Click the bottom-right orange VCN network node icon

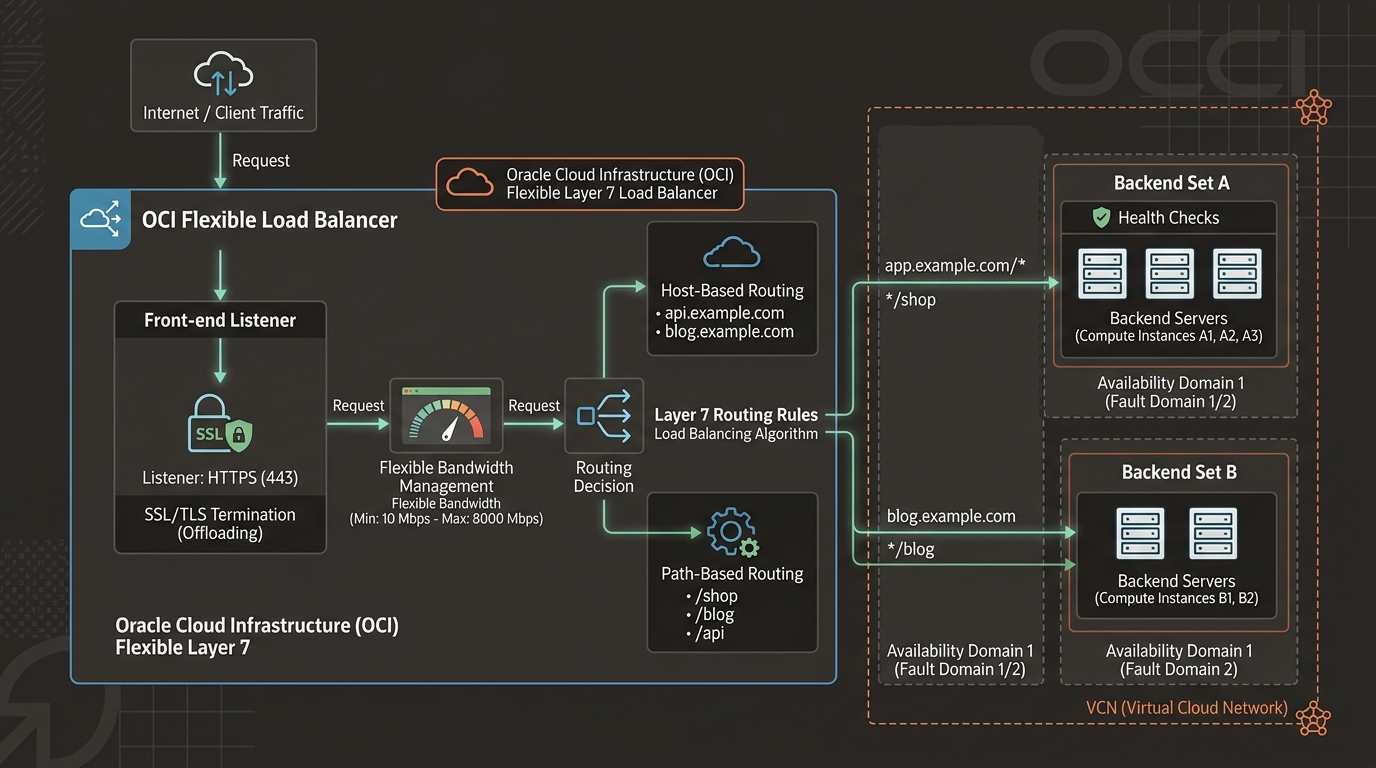pos(1311,718)
